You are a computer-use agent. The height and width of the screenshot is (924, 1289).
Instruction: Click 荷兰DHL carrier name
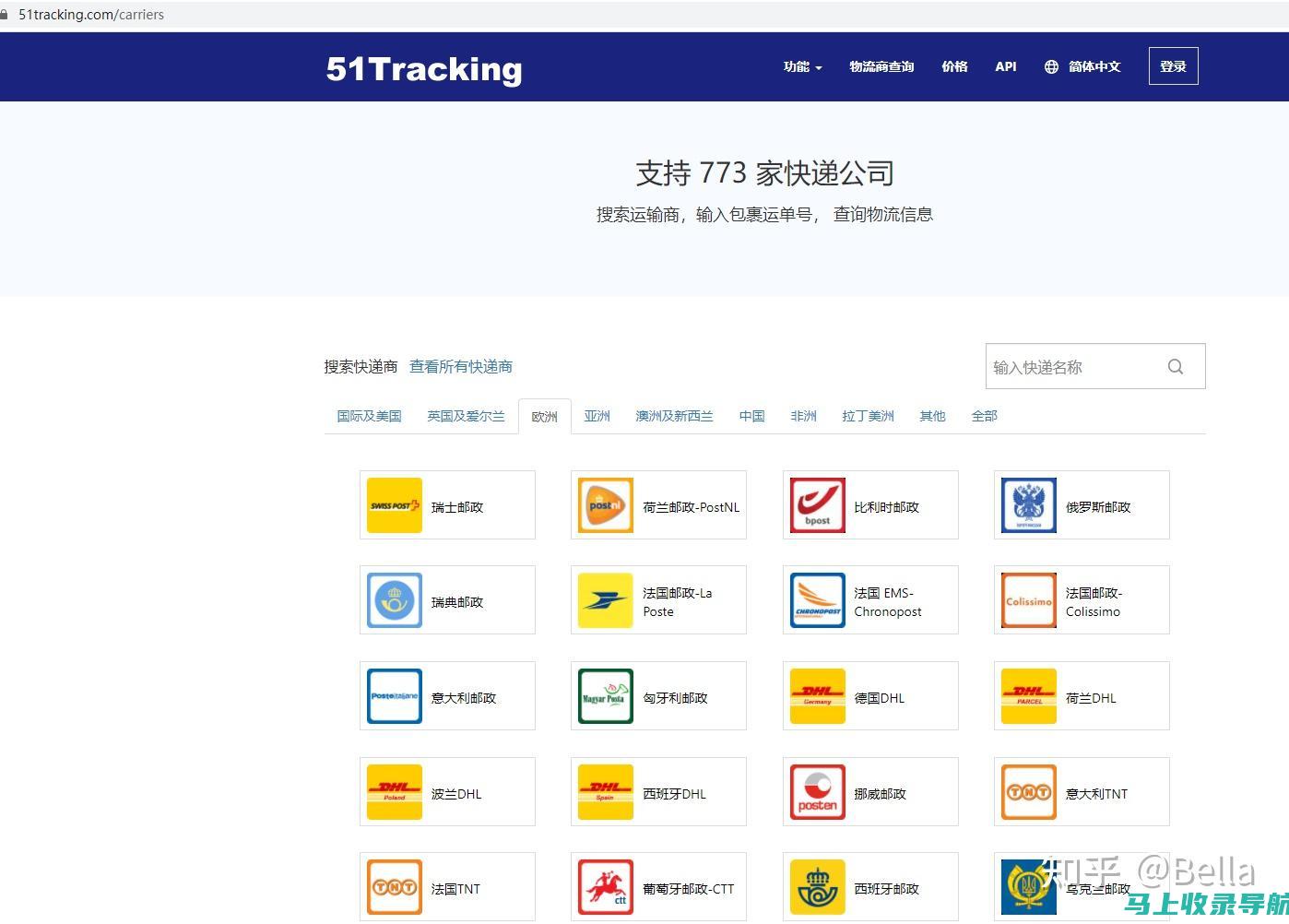click(1091, 698)
